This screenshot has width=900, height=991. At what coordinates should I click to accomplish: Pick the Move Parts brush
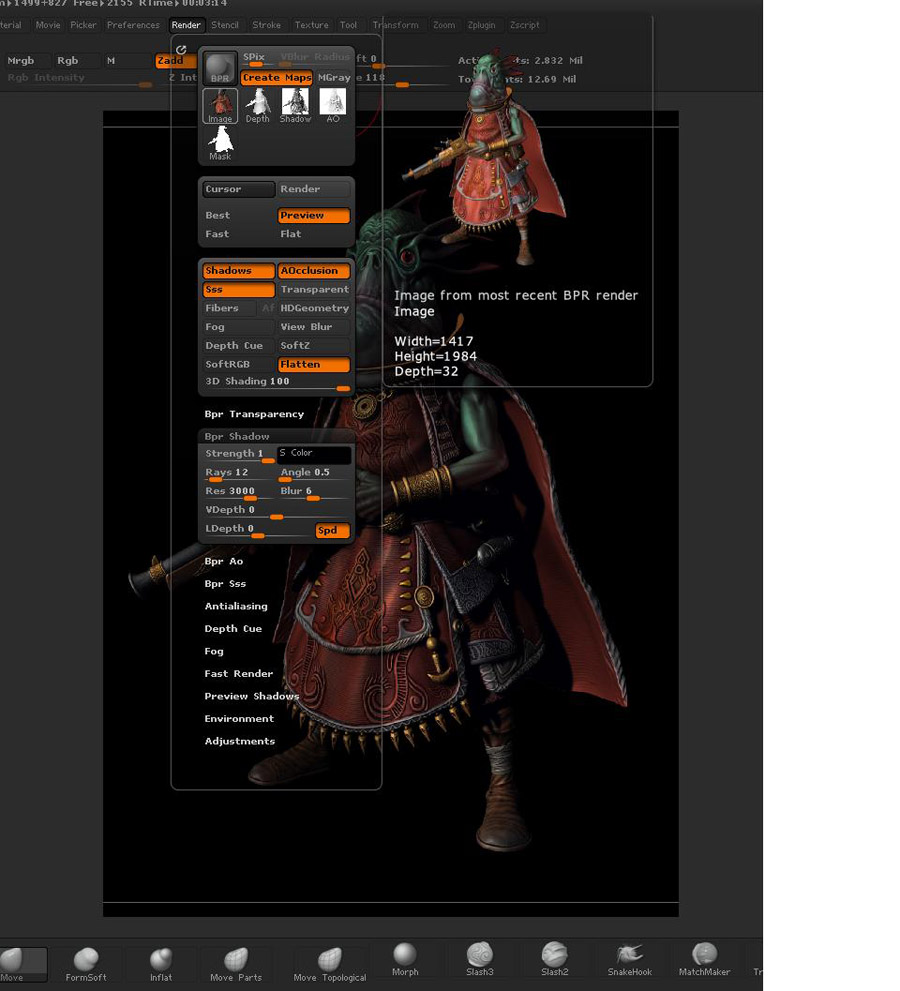236,964
